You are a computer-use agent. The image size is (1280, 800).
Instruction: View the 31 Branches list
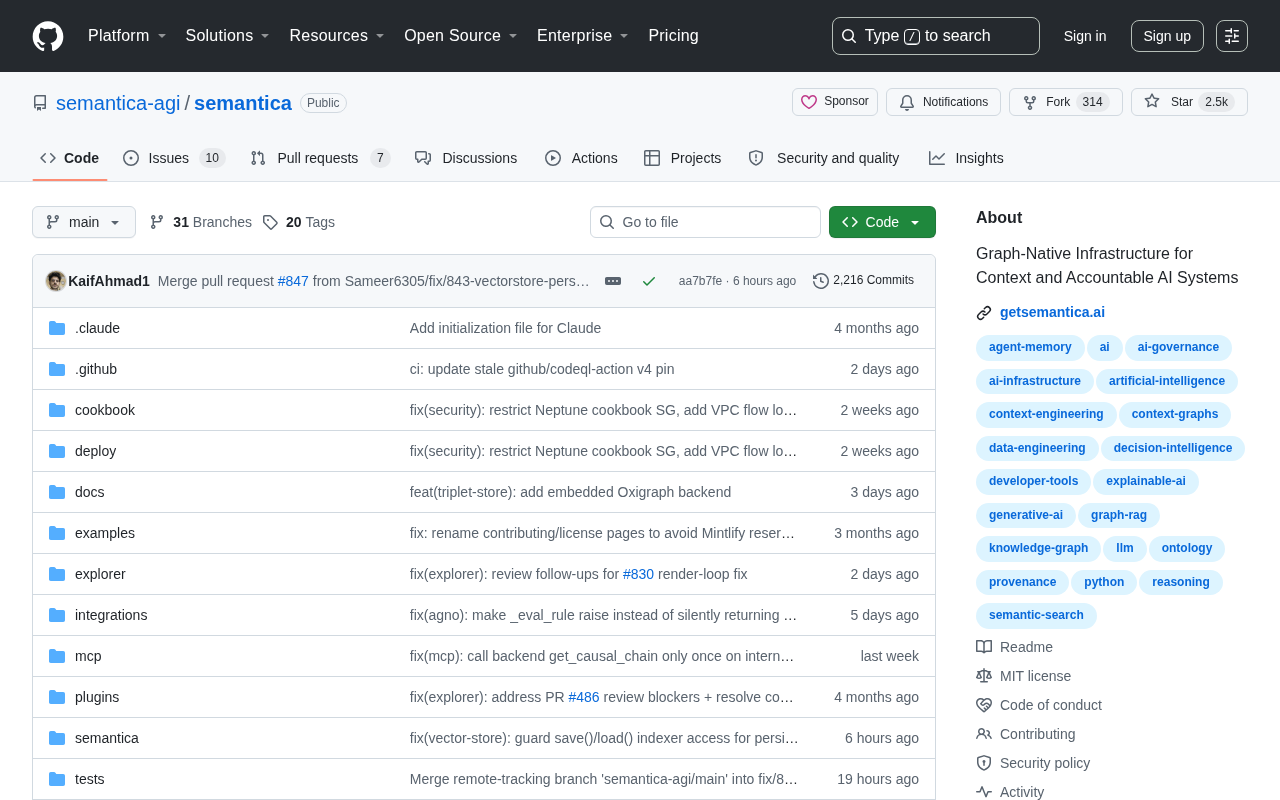(201, 222)
